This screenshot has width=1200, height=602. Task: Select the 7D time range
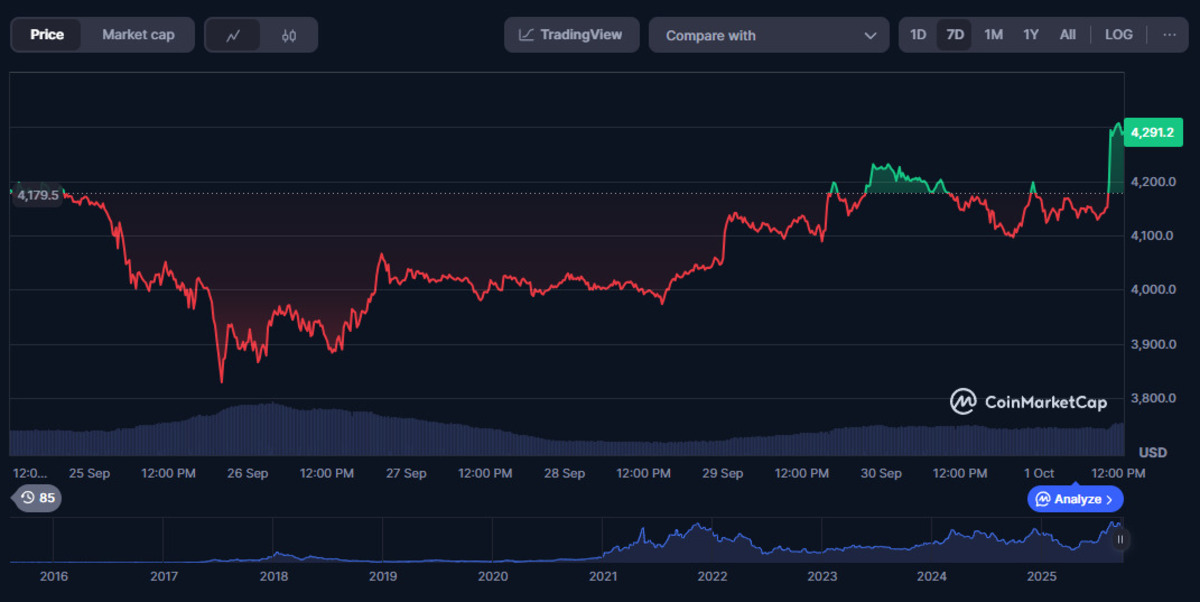click(x=955, y=35)
